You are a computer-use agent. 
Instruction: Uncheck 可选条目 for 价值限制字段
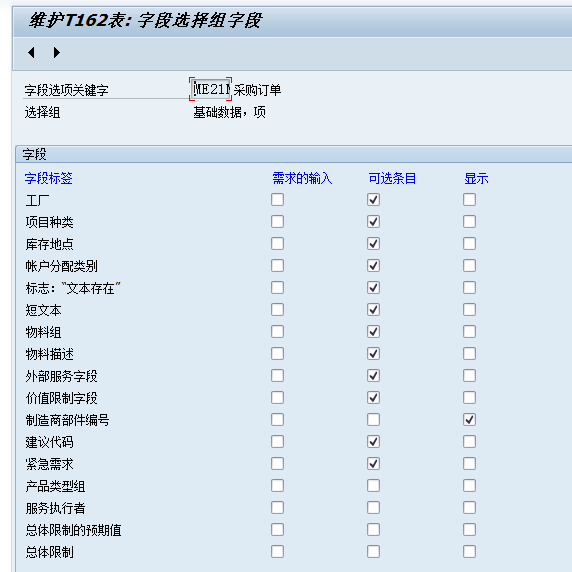coord(373,398)
